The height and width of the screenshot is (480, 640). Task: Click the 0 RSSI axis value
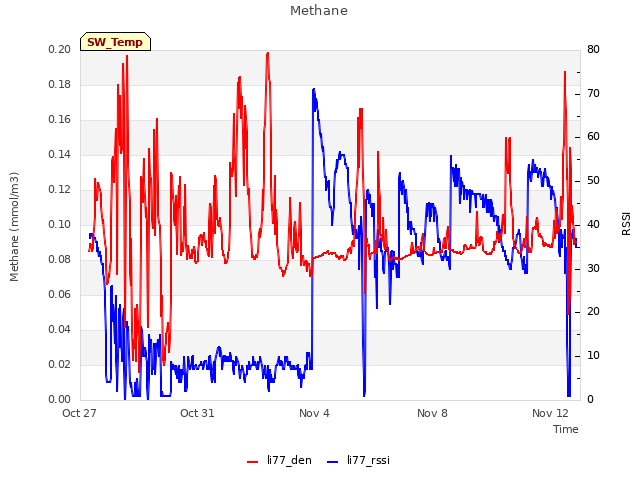tap(590, 400)
